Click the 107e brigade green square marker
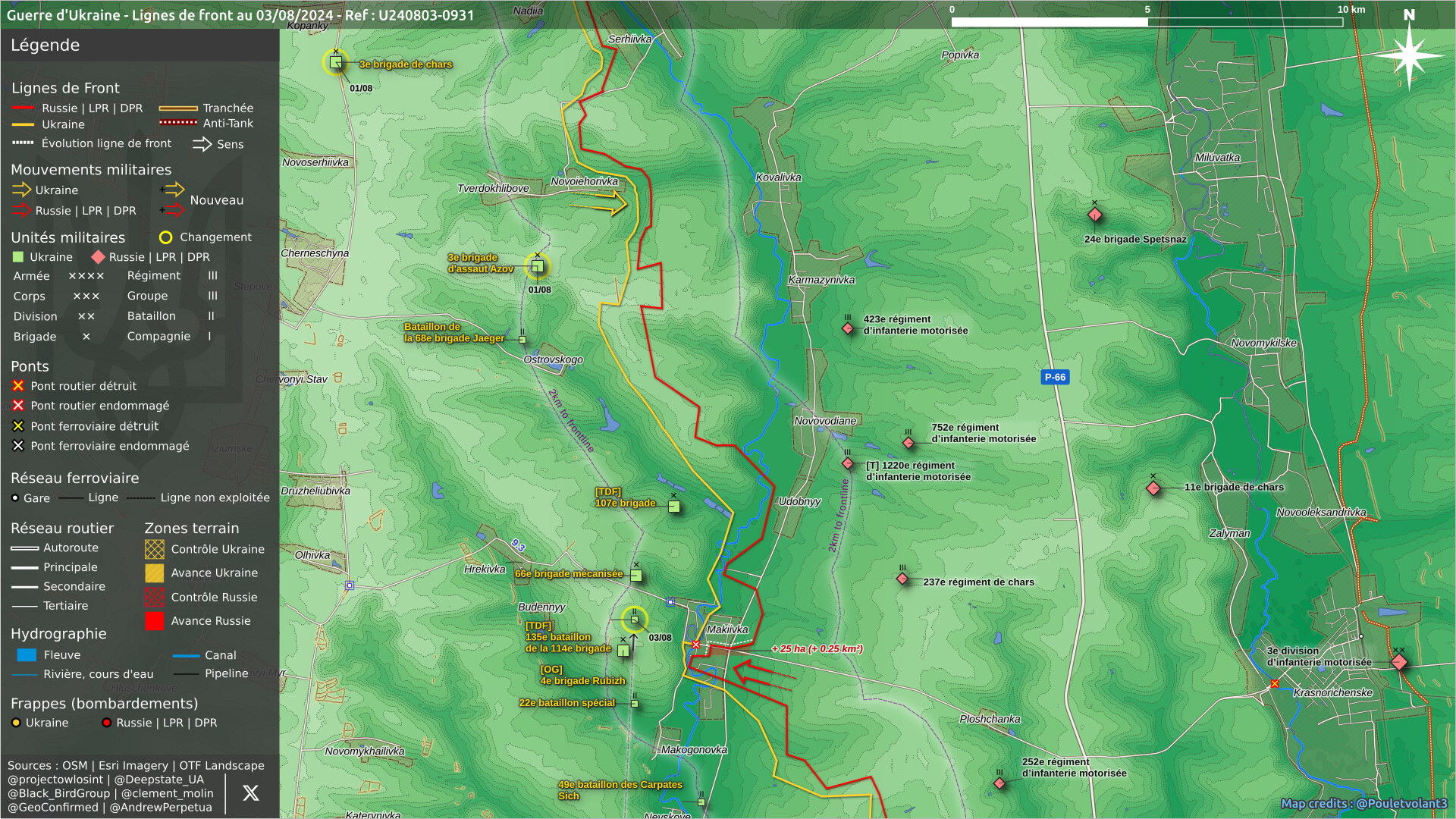Image resolution: width=1456 pixels, height=819 pixels. [x=673, y=507]
